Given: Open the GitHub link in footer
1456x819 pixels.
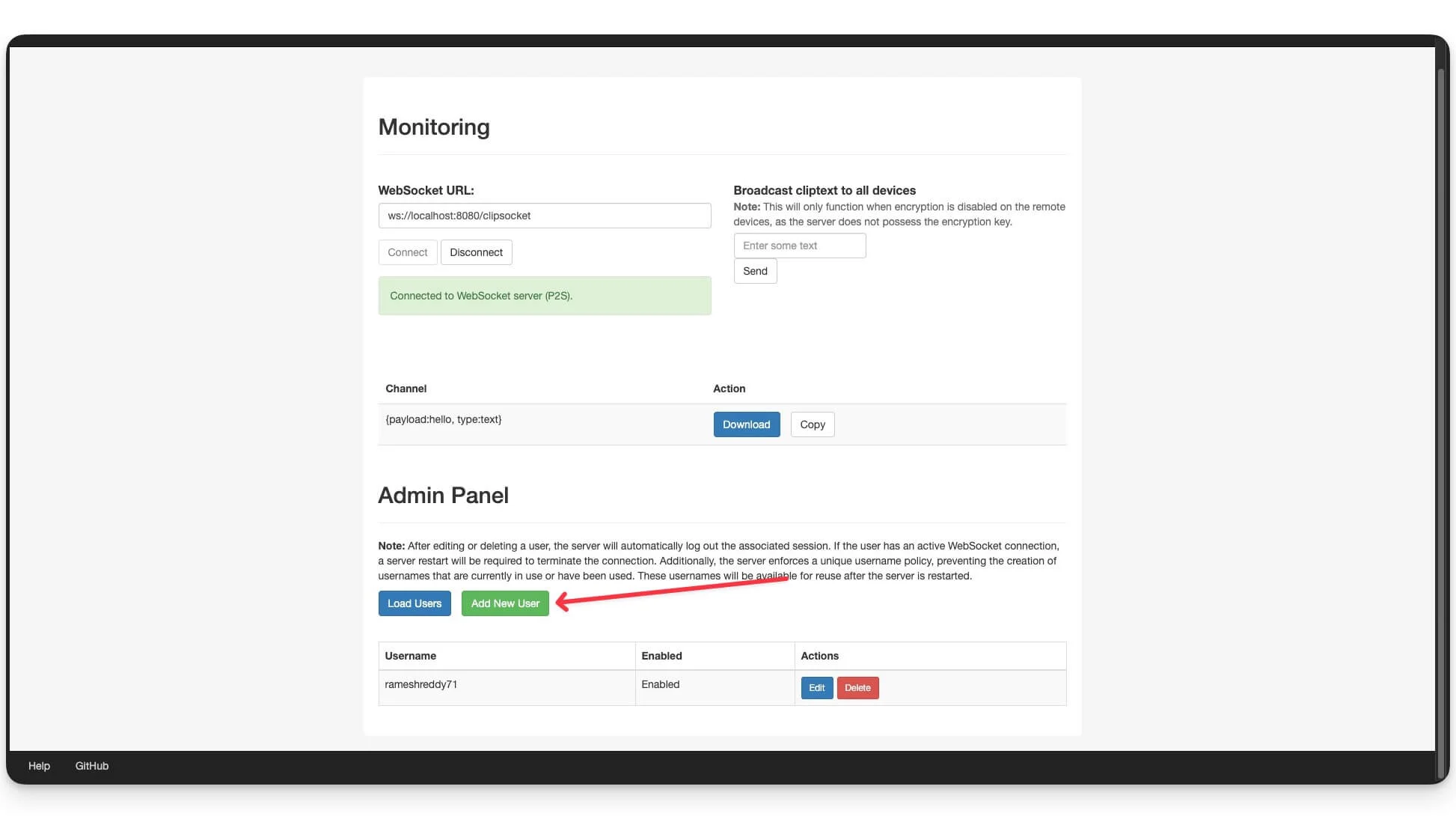Looking at the screenshot, I should (x=92, y=766).
